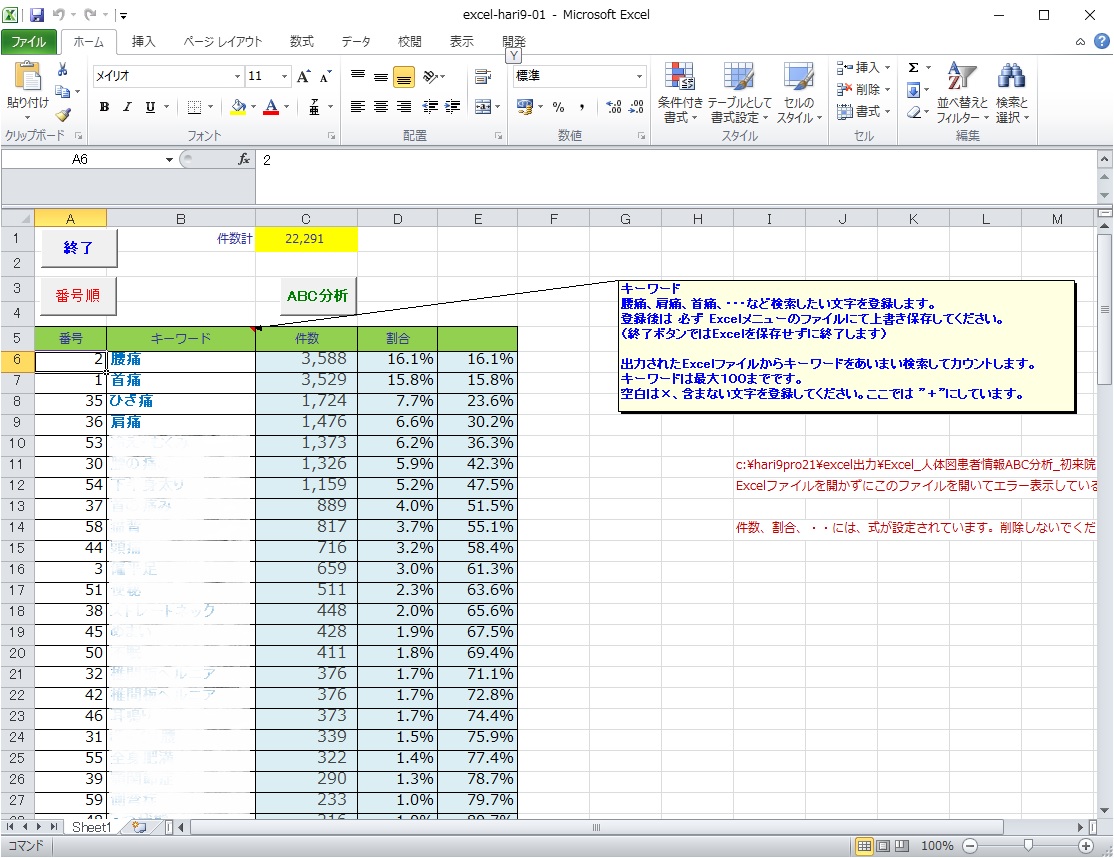This screenshot has width=1114, height=858.
Task: Toggle middle vertical alignment
Action: (x=381, y=77)
